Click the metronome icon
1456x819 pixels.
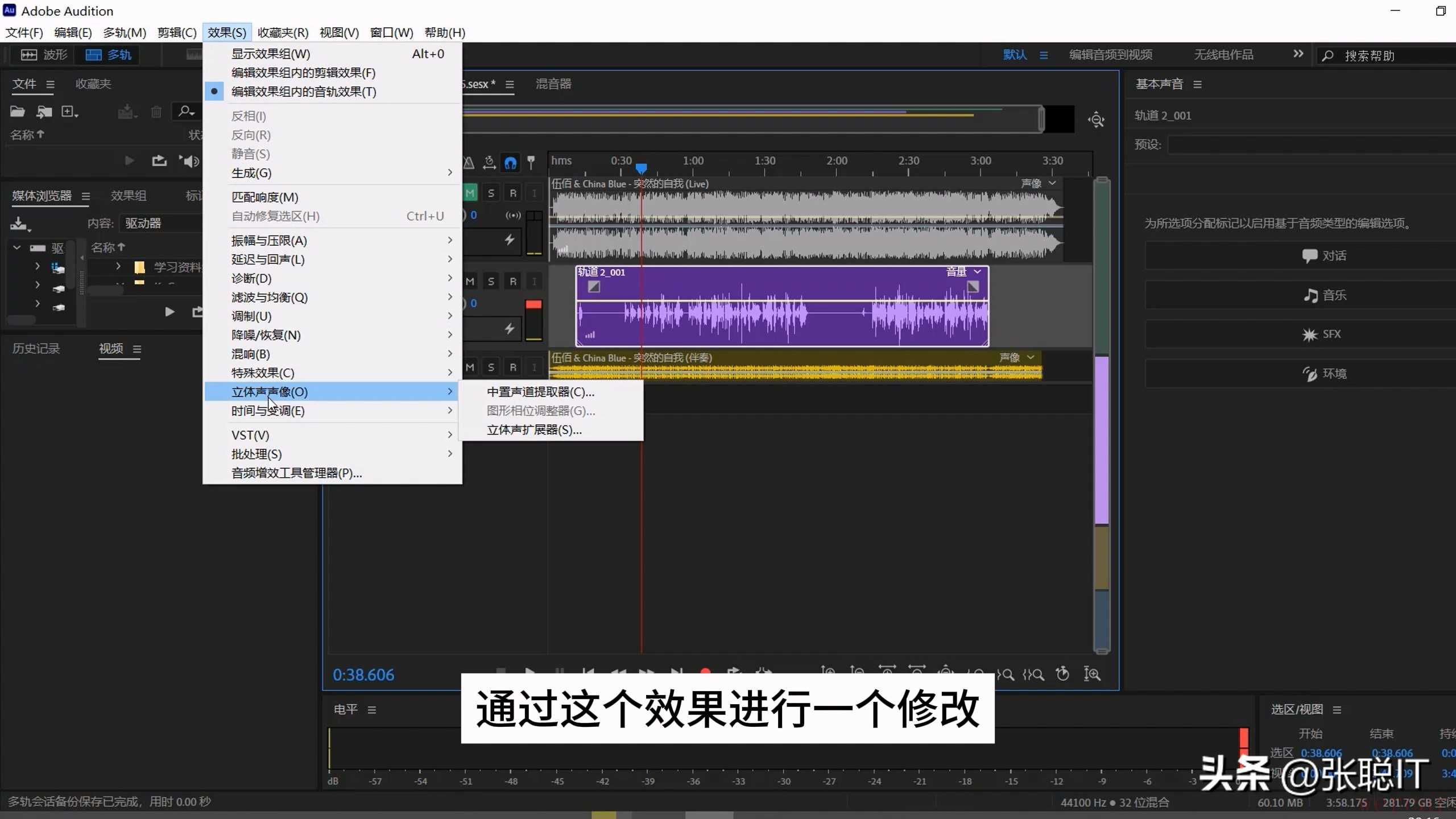(469, 163)
